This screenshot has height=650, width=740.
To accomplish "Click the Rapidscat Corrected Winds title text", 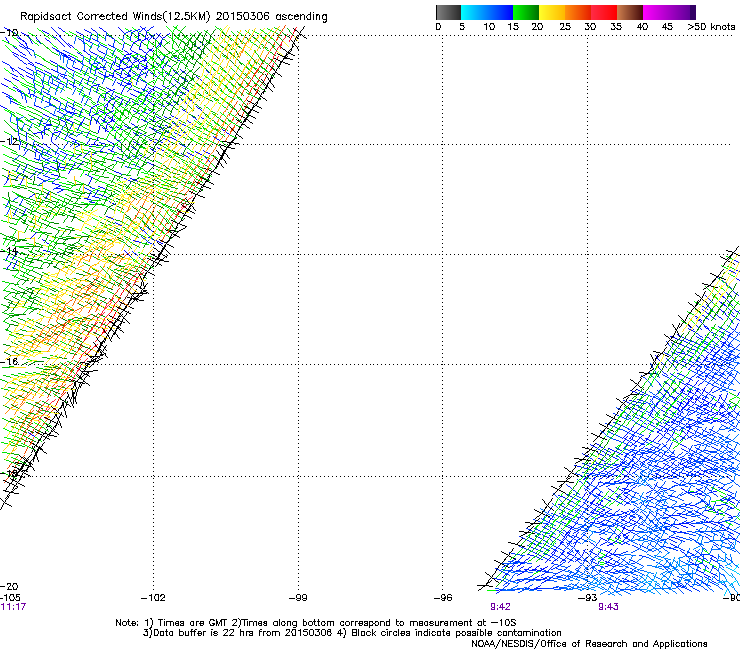I will 174,17.
